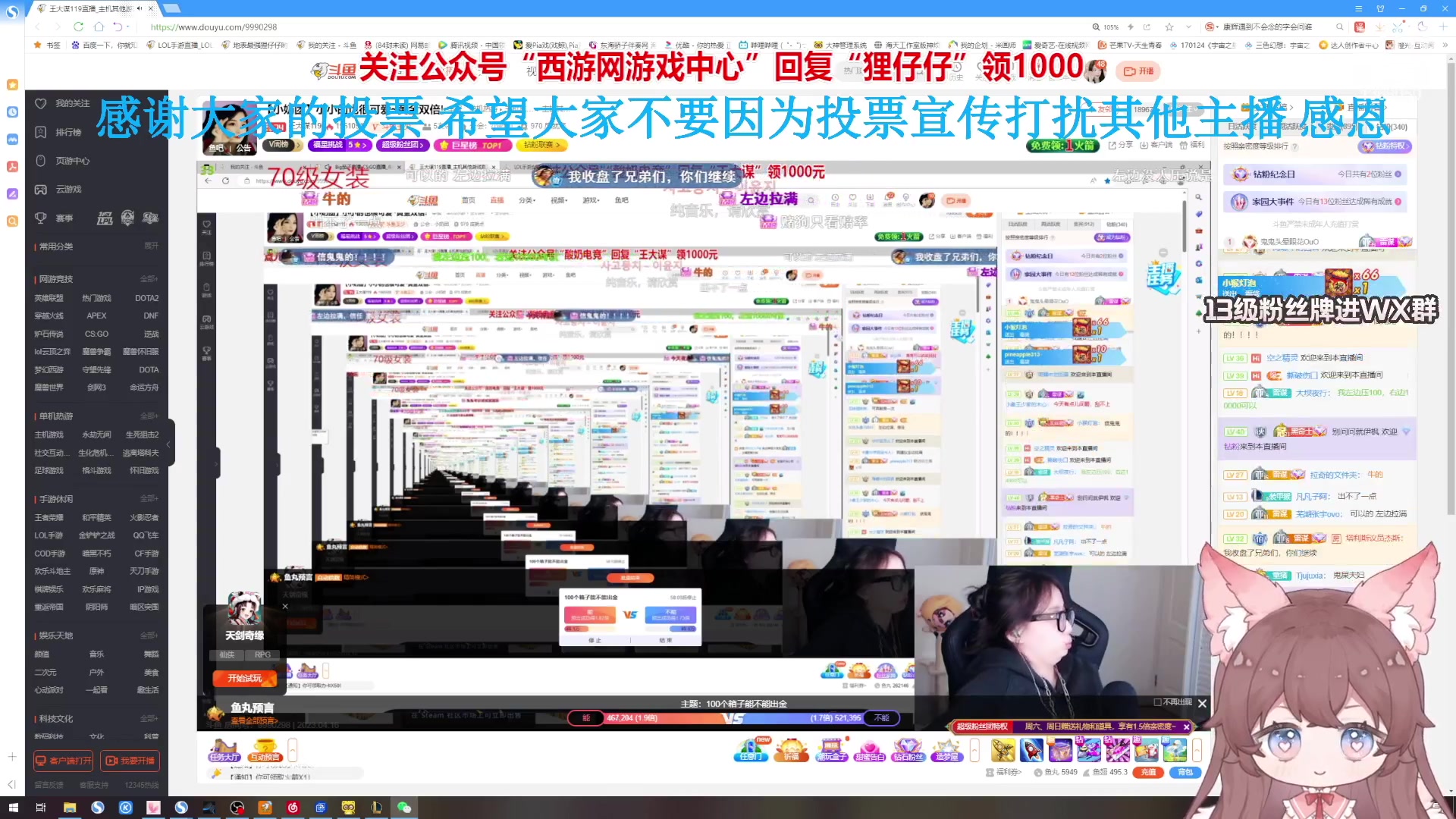Select 英雄联盟 in game categories
Screen dimensions: 1456x819
coord(49,298)
